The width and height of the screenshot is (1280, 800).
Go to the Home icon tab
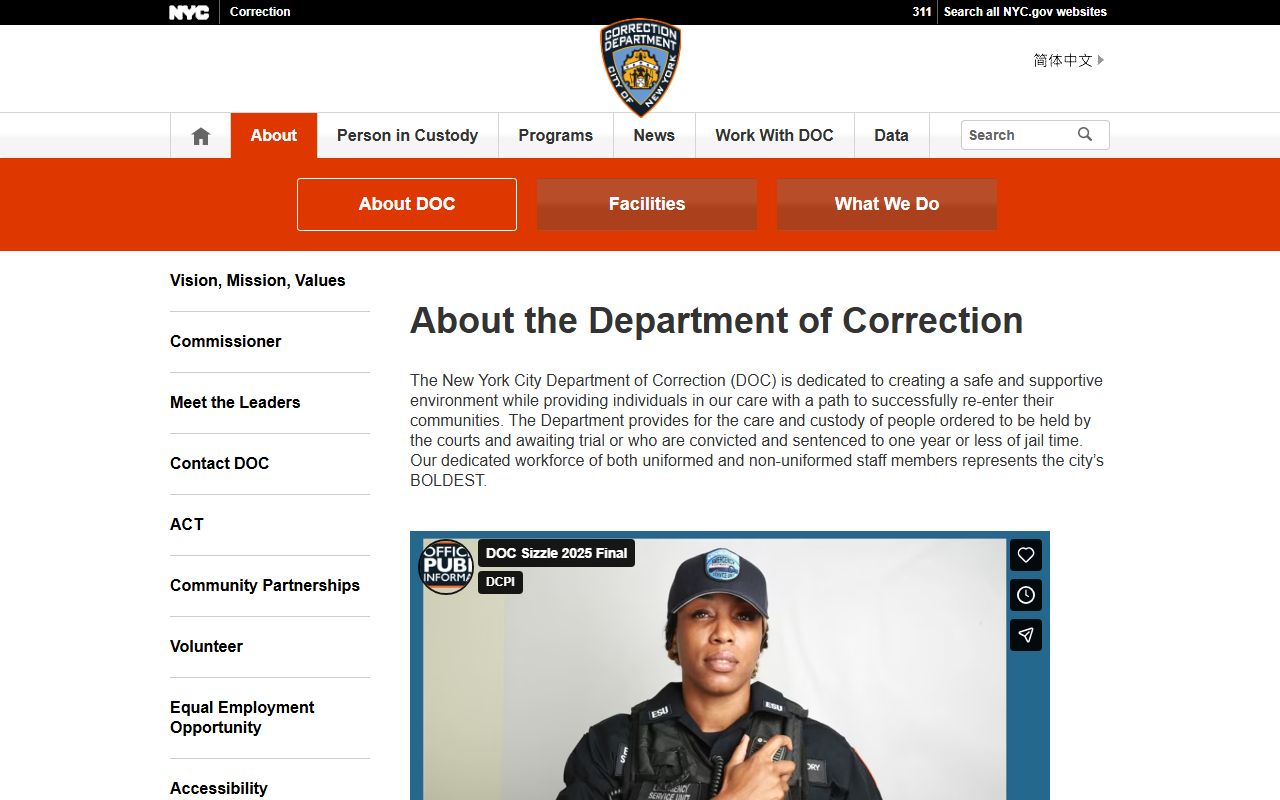point(201,136)
